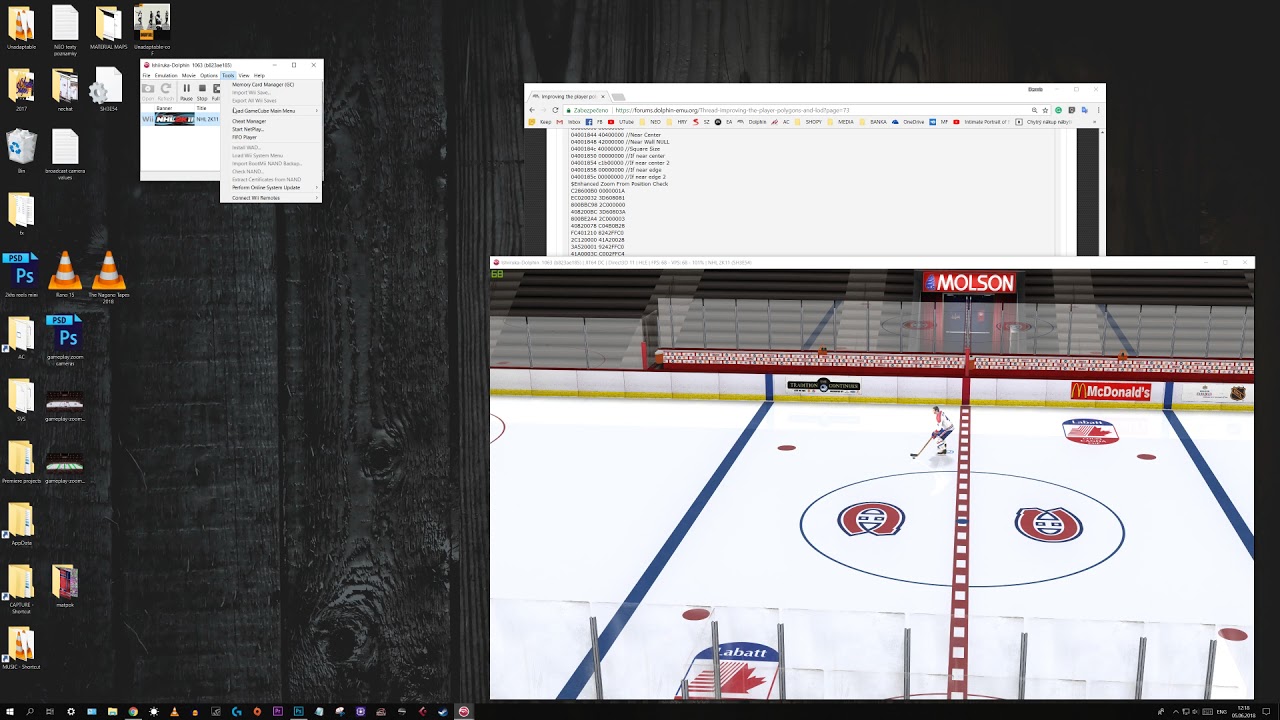Open Keep bookmark in Chrome

539,122
